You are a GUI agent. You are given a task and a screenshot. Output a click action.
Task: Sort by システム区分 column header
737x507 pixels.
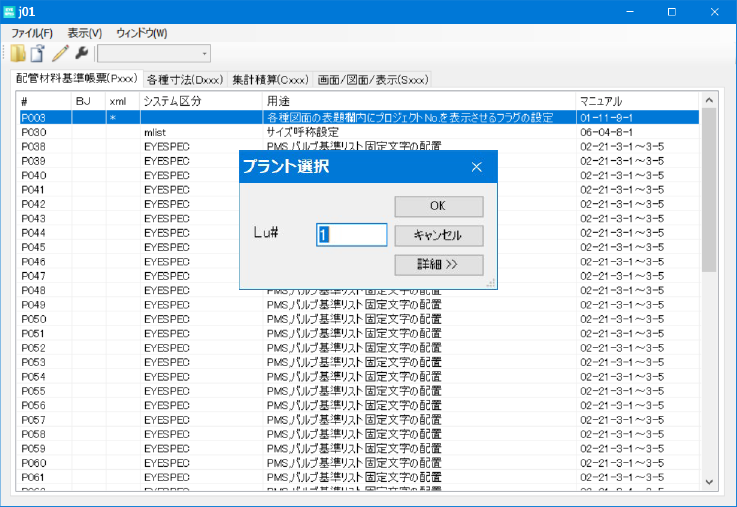tap(201, 101)
